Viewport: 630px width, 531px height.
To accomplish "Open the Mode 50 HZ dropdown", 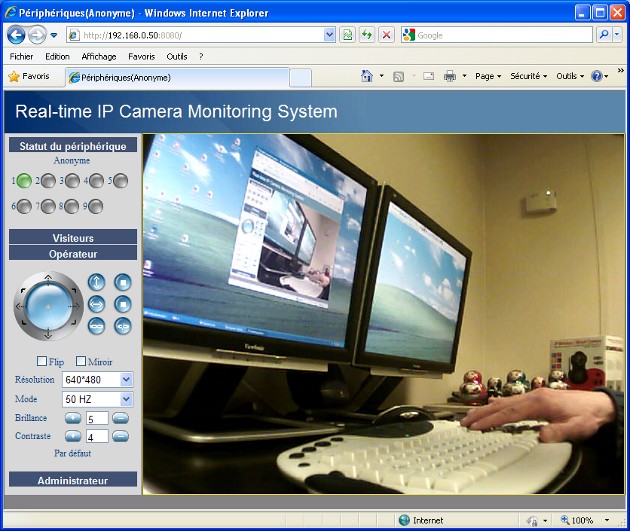I will pos(126,399).
